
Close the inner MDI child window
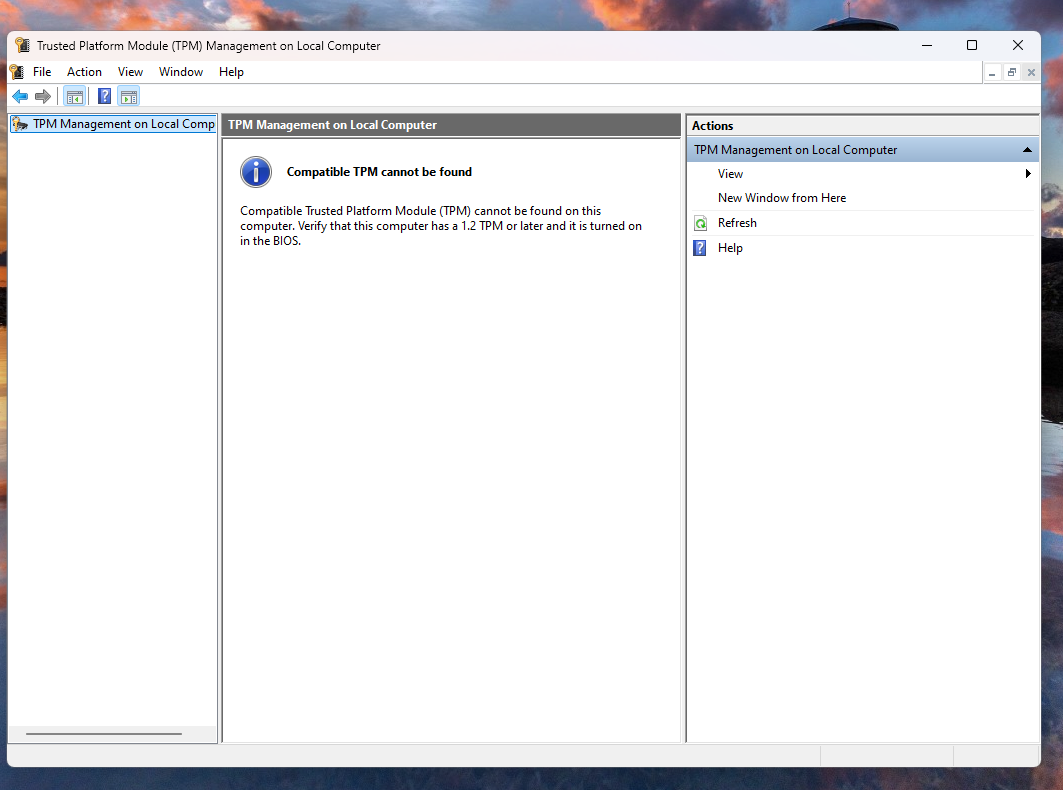1031,73
